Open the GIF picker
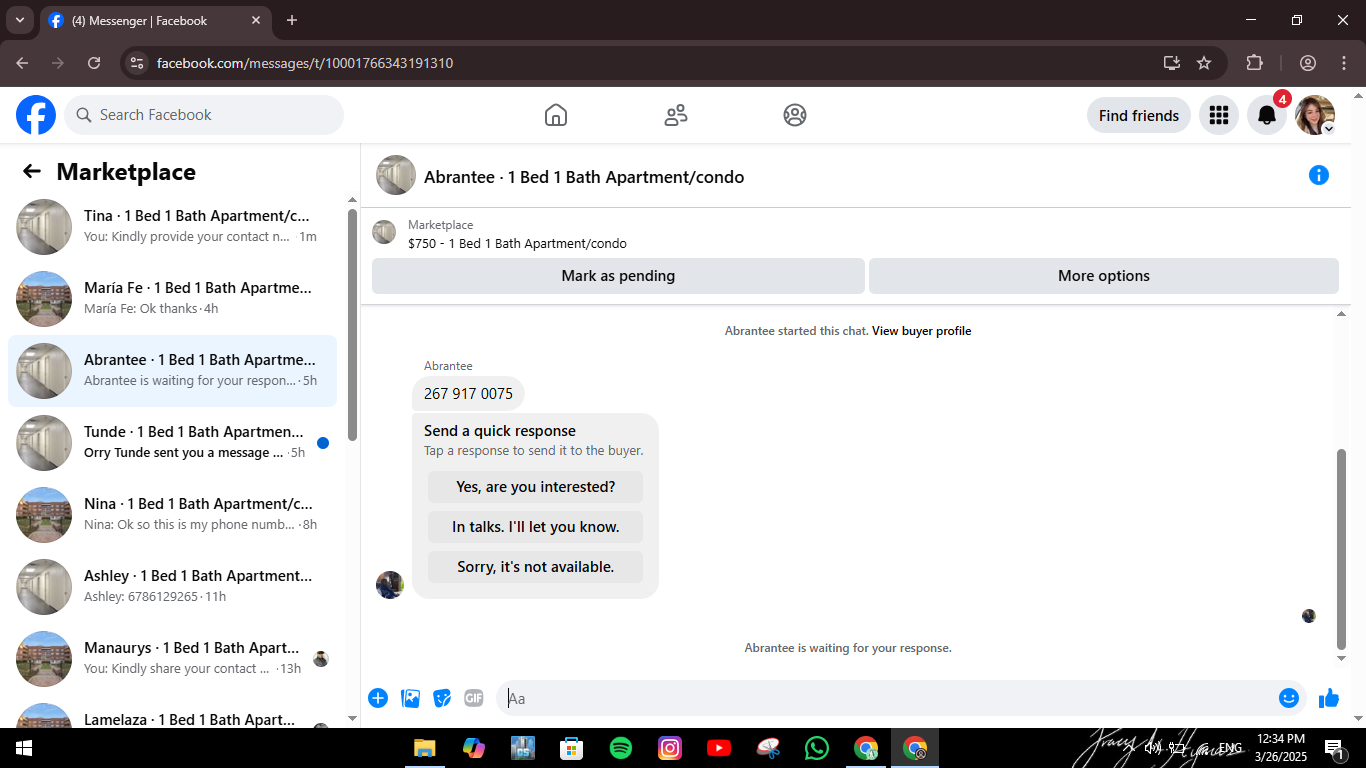Screen dimensions: 1366x768 (474, 698)
